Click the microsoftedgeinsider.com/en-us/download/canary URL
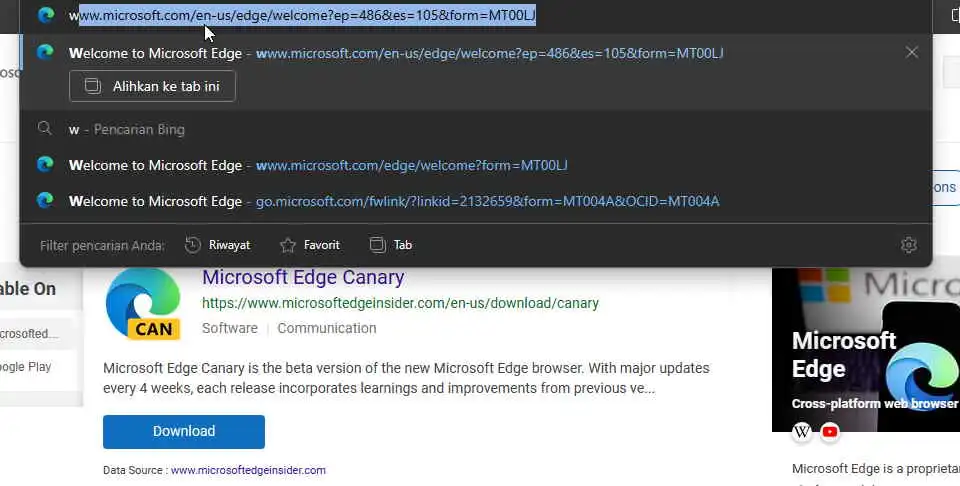Screen dimensions: 960x486 [x=400, y=303]
